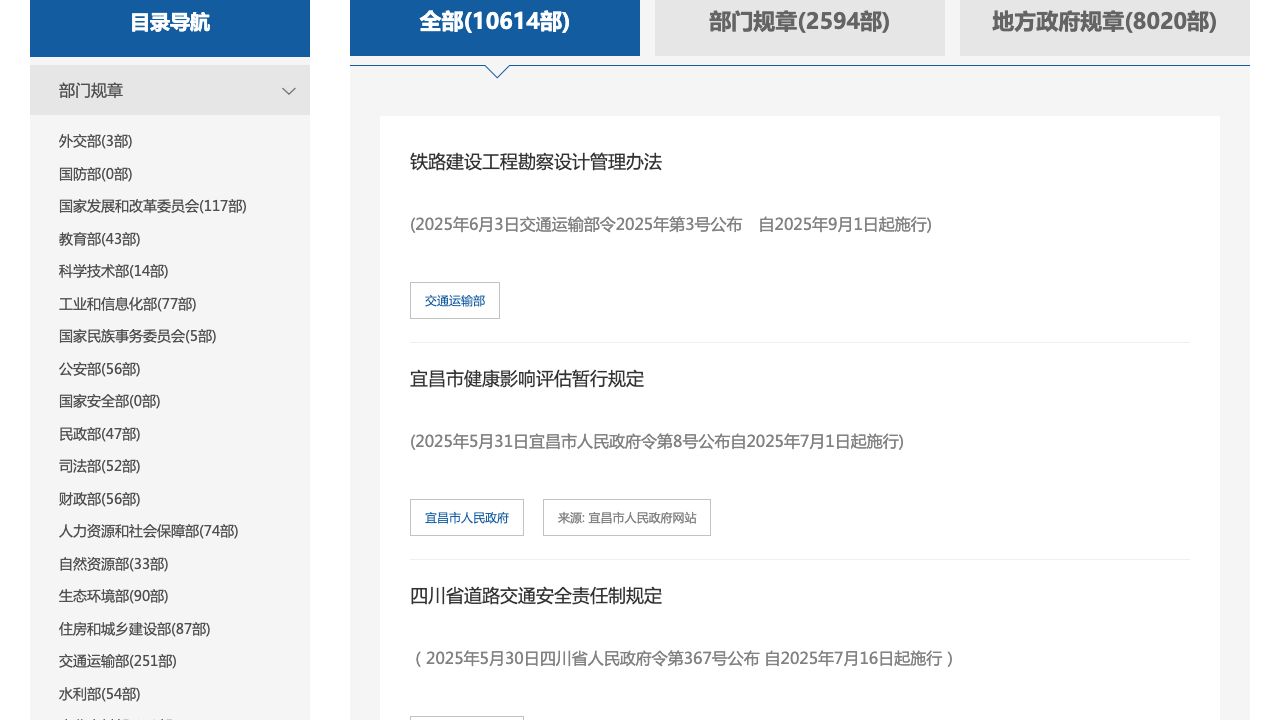Select 工业和信息化部(77部) category
The width and height of the screenshot is (1280, 720).
[x=127, y=304]
